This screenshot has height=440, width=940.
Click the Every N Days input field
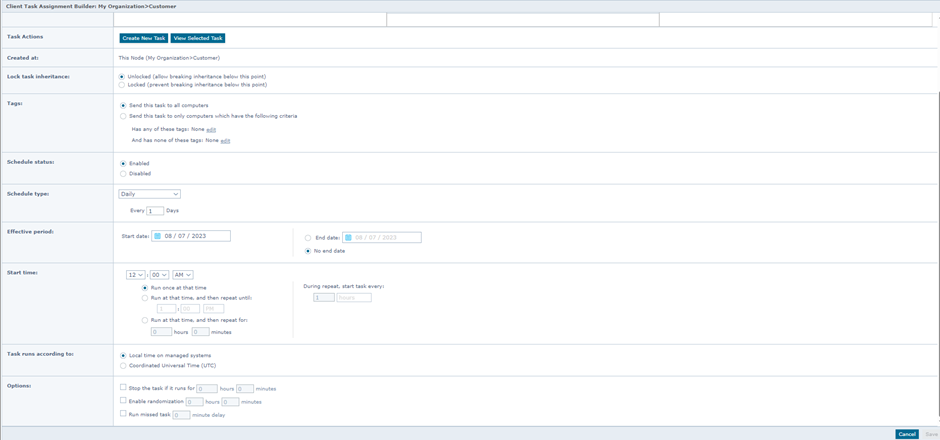[x=155, y=211]
